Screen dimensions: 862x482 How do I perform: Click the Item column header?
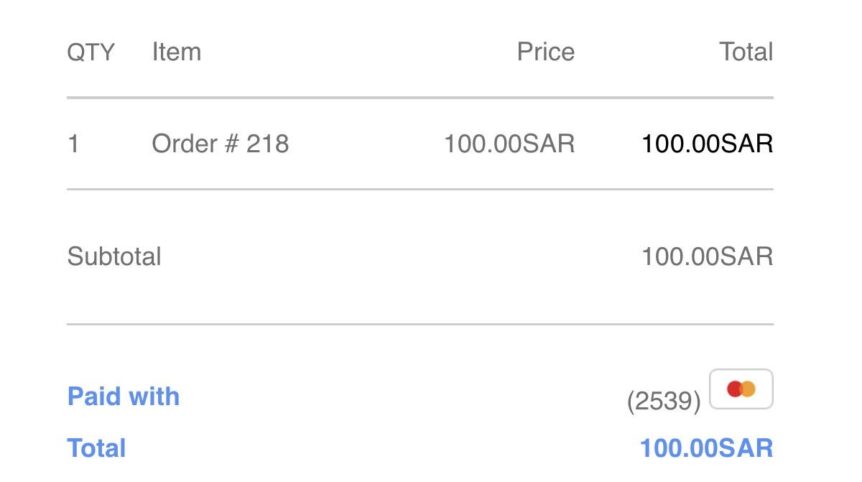coord(176,52)
